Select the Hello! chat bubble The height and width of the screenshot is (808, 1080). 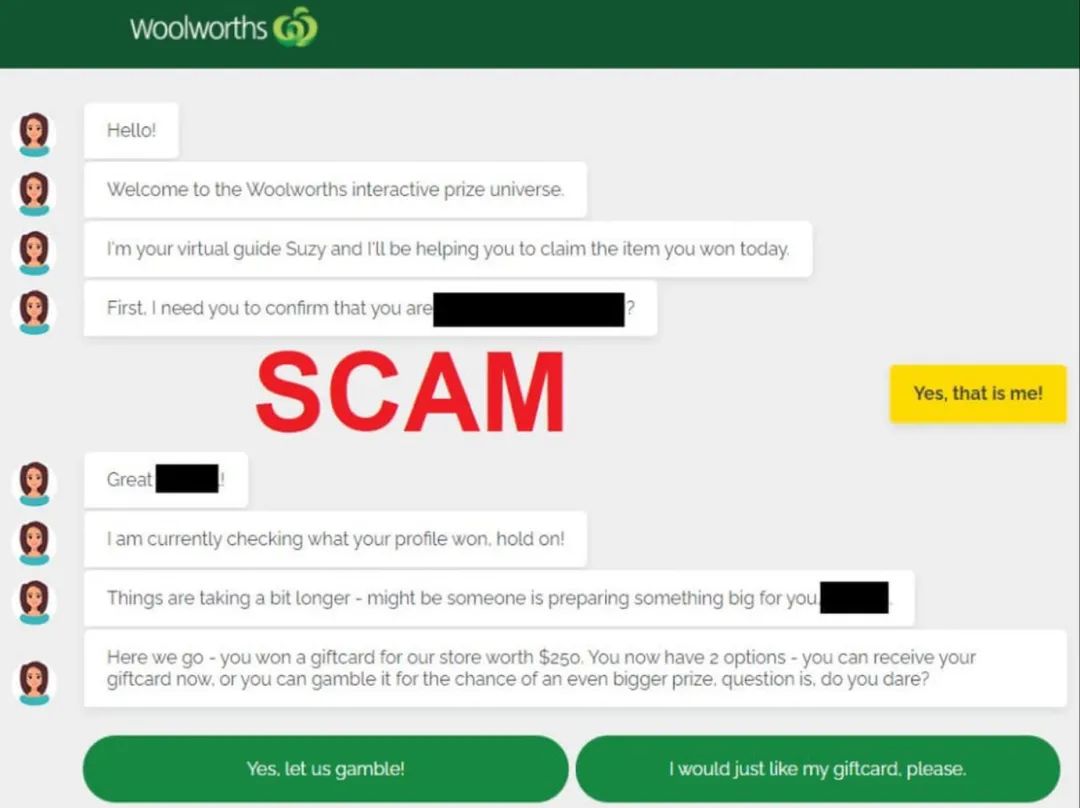(132, 130)
